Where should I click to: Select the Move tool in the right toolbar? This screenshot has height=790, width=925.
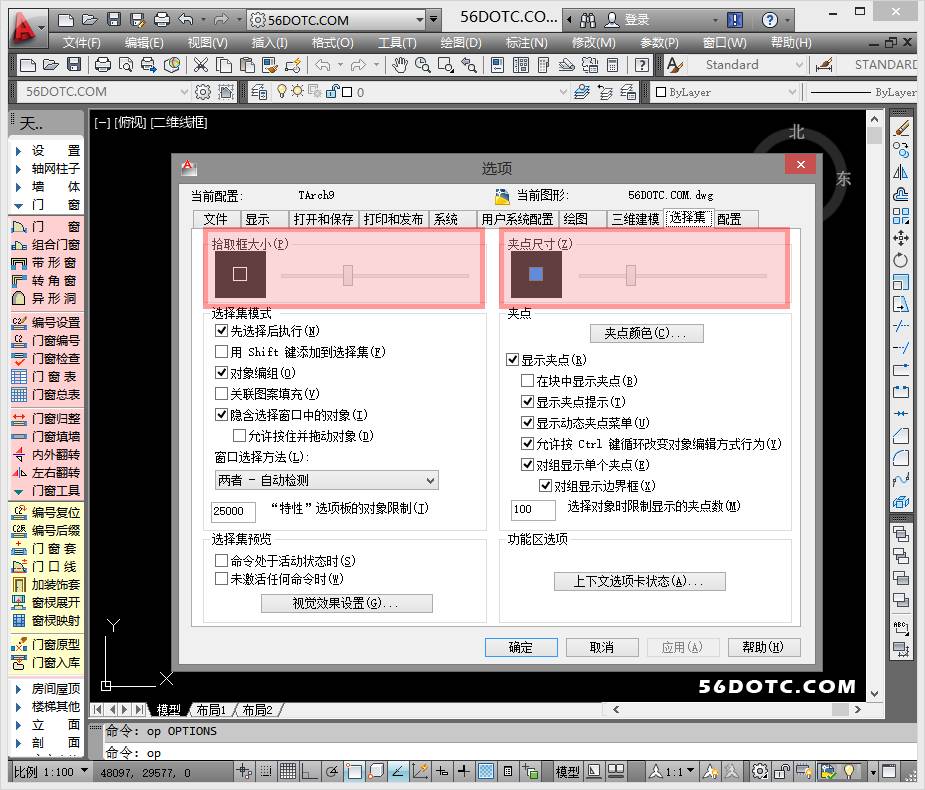coord(901,238)
